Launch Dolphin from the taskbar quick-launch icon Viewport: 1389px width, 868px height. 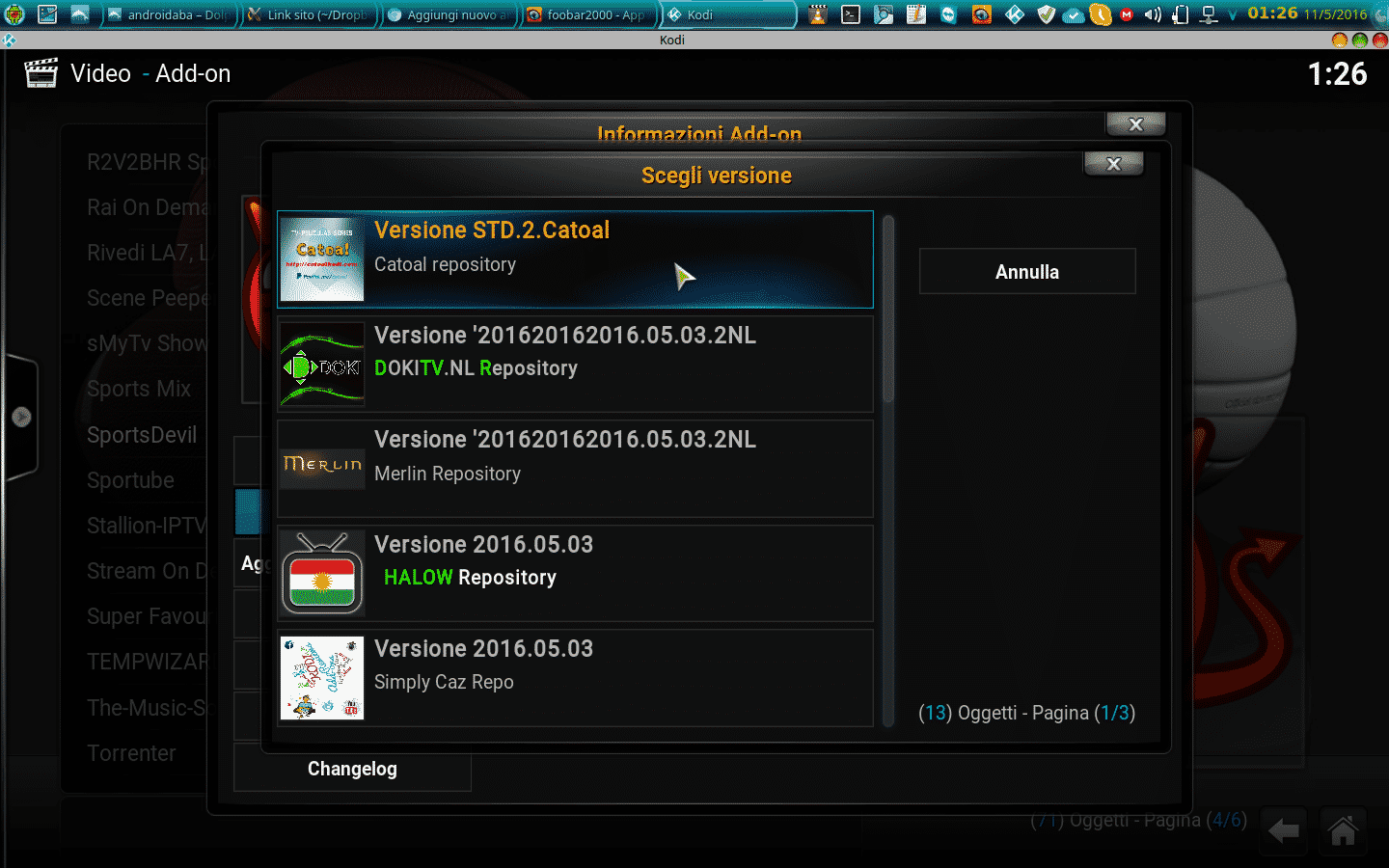80,14
